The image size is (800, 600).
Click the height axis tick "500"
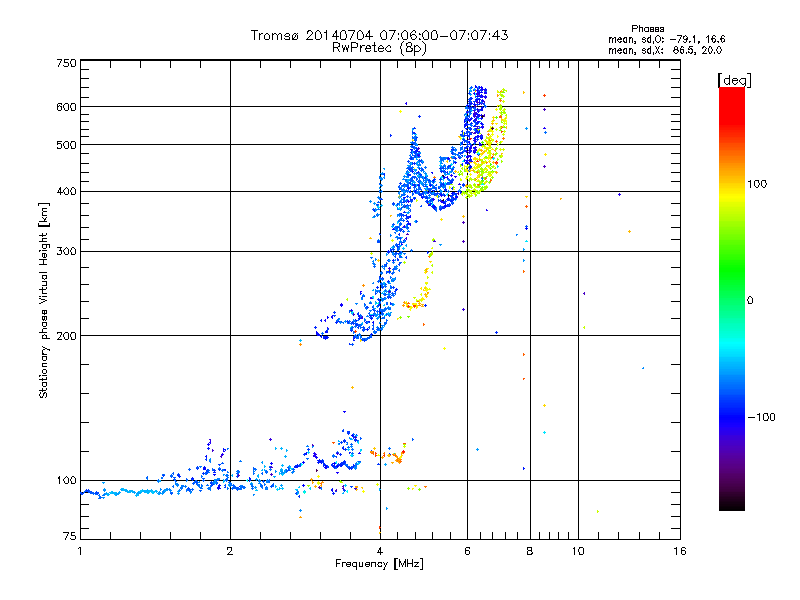(66, 145)
